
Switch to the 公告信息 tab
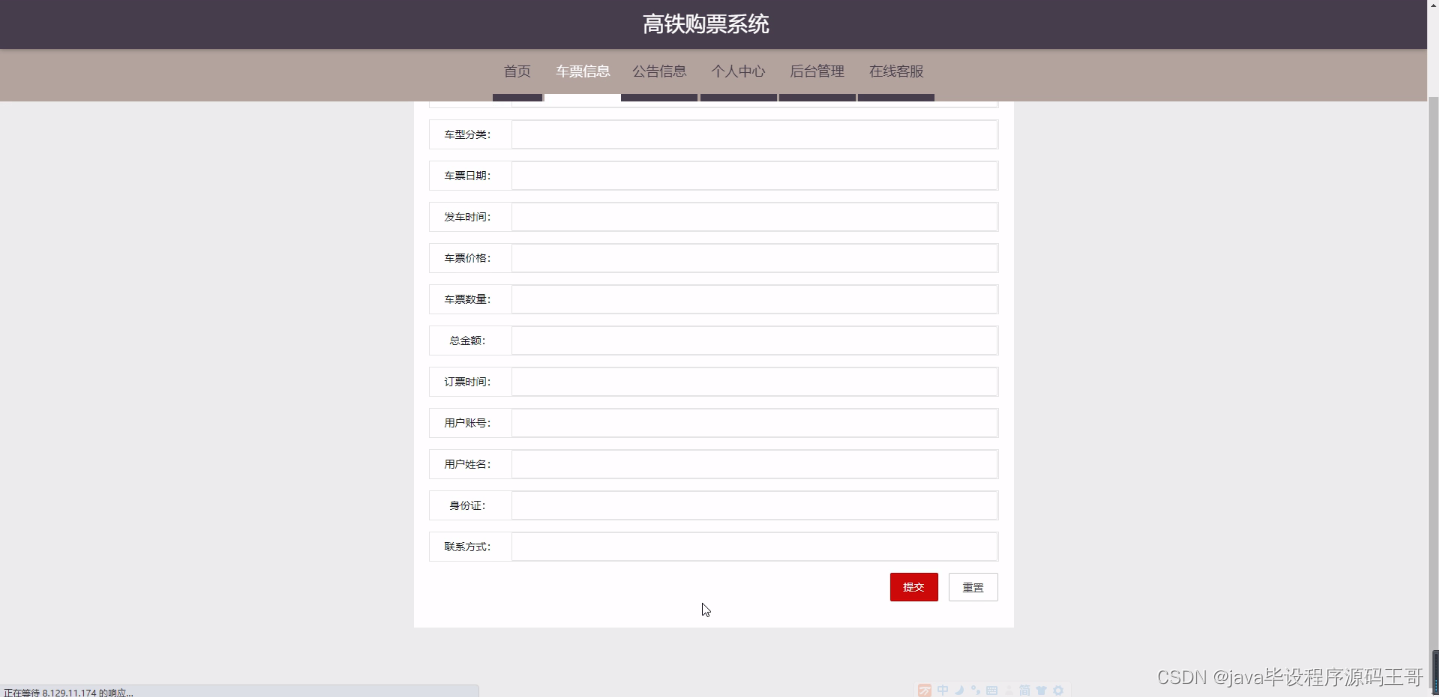(658, 71)
